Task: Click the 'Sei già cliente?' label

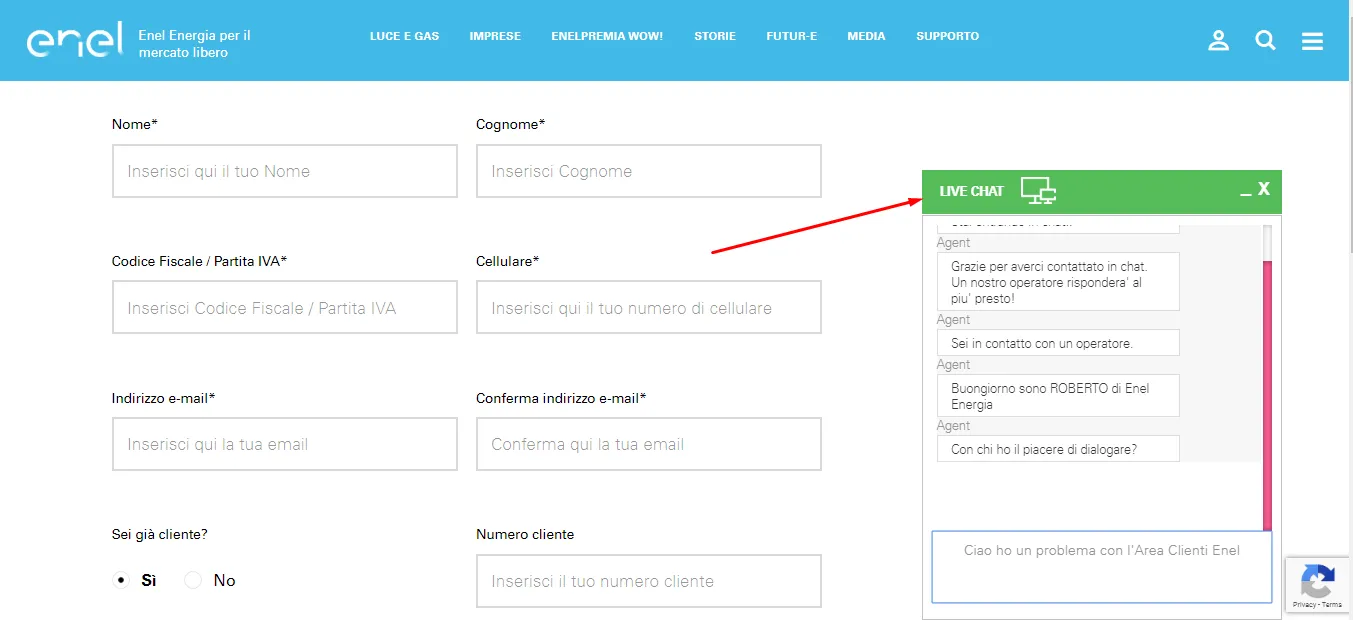Action: point(160,534)
